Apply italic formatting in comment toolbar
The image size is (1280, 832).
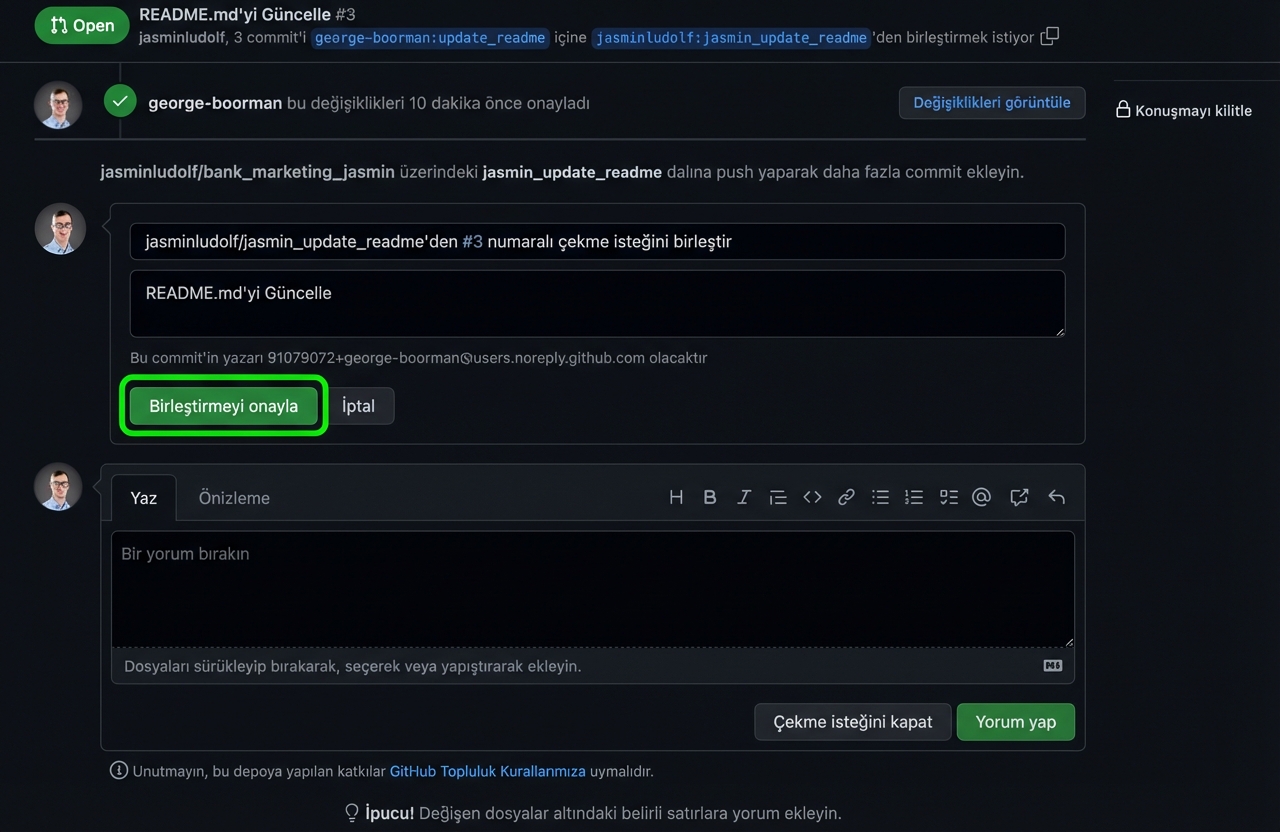tap(744, 497)
